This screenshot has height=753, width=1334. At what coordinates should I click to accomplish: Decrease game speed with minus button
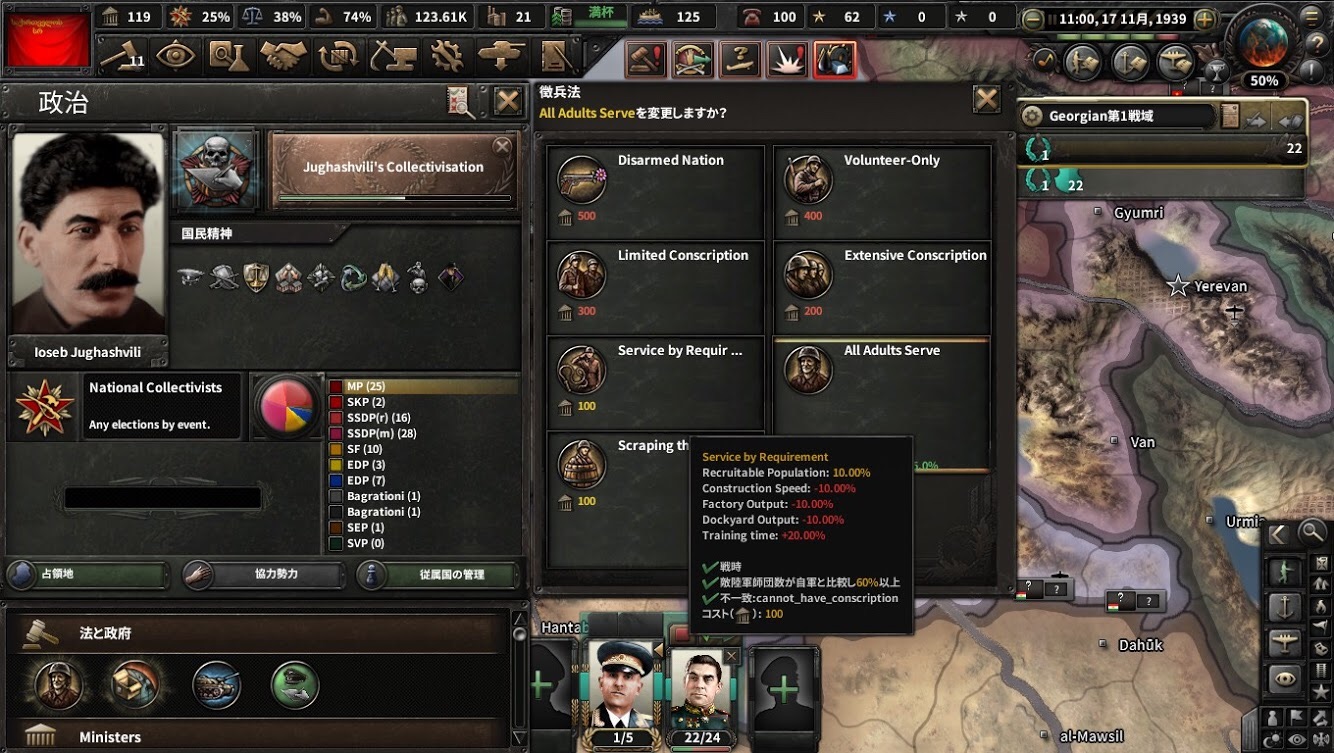(x=1032, y=19)
